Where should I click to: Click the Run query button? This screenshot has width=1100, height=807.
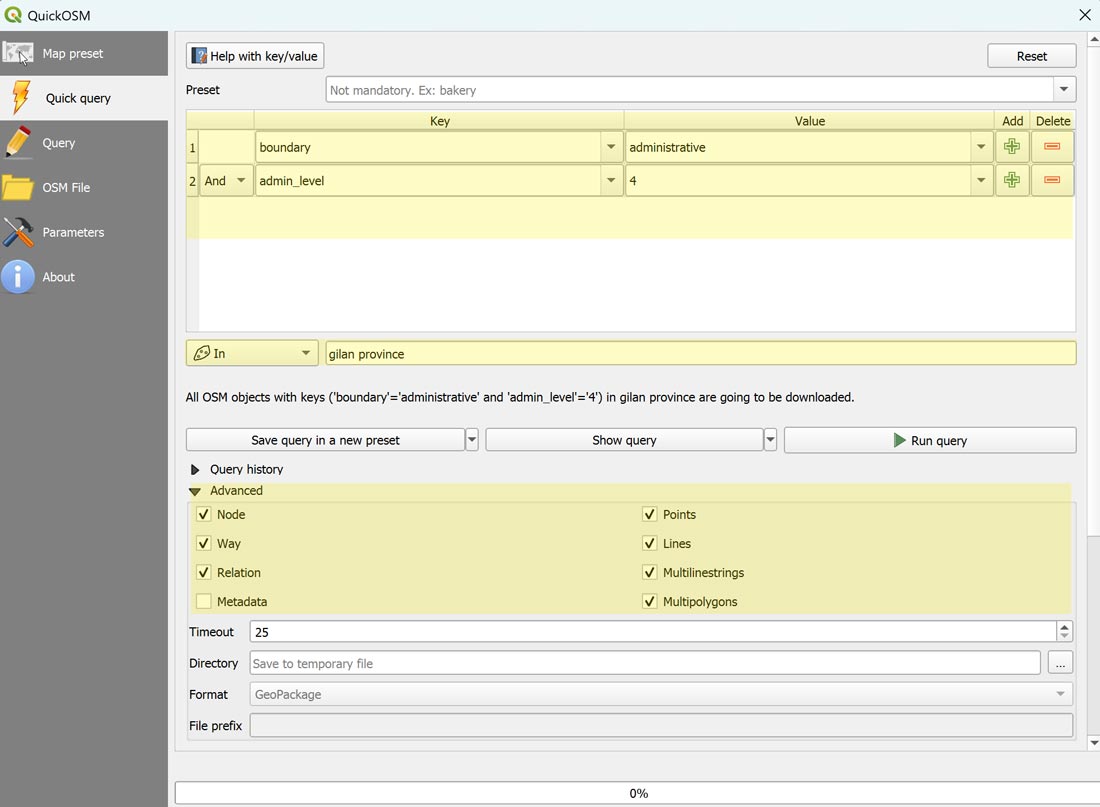pyautogui.click(x=930, y=440)
